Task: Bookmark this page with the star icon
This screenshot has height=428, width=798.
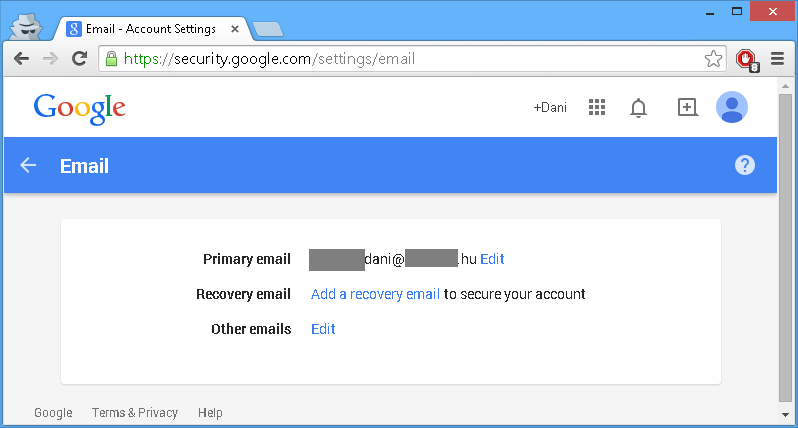Action: [x=713, y=59]
